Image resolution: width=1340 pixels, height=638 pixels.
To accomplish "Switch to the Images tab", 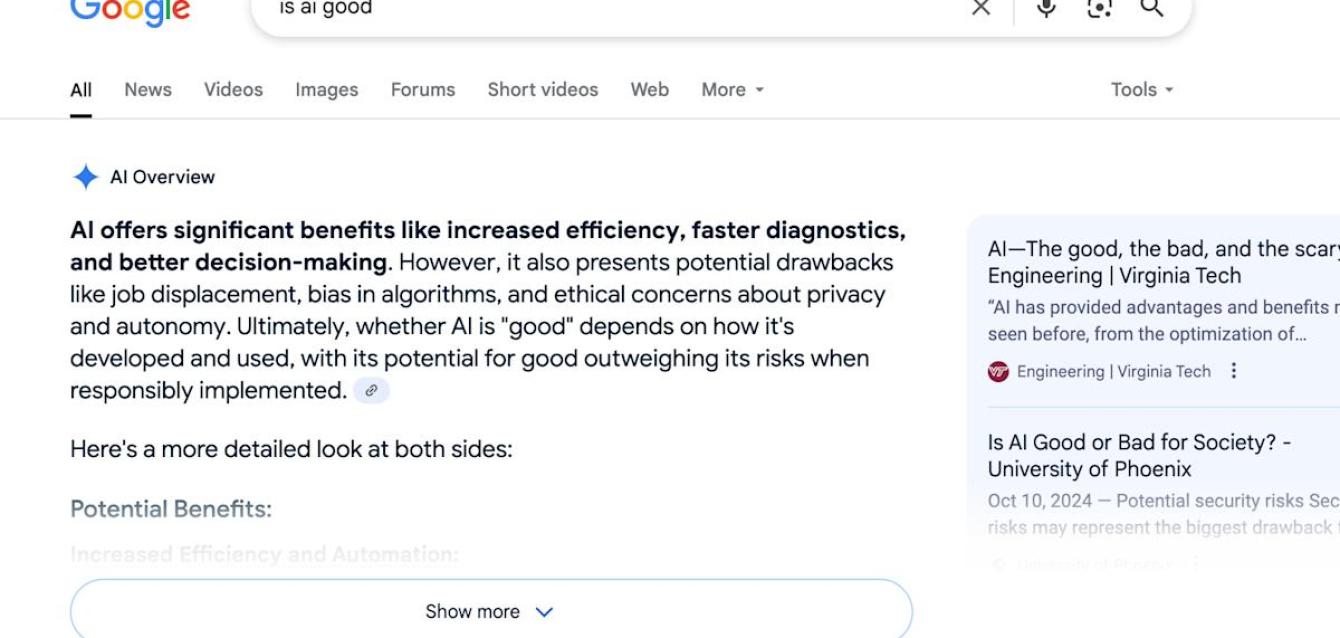I will click(326, 88).
